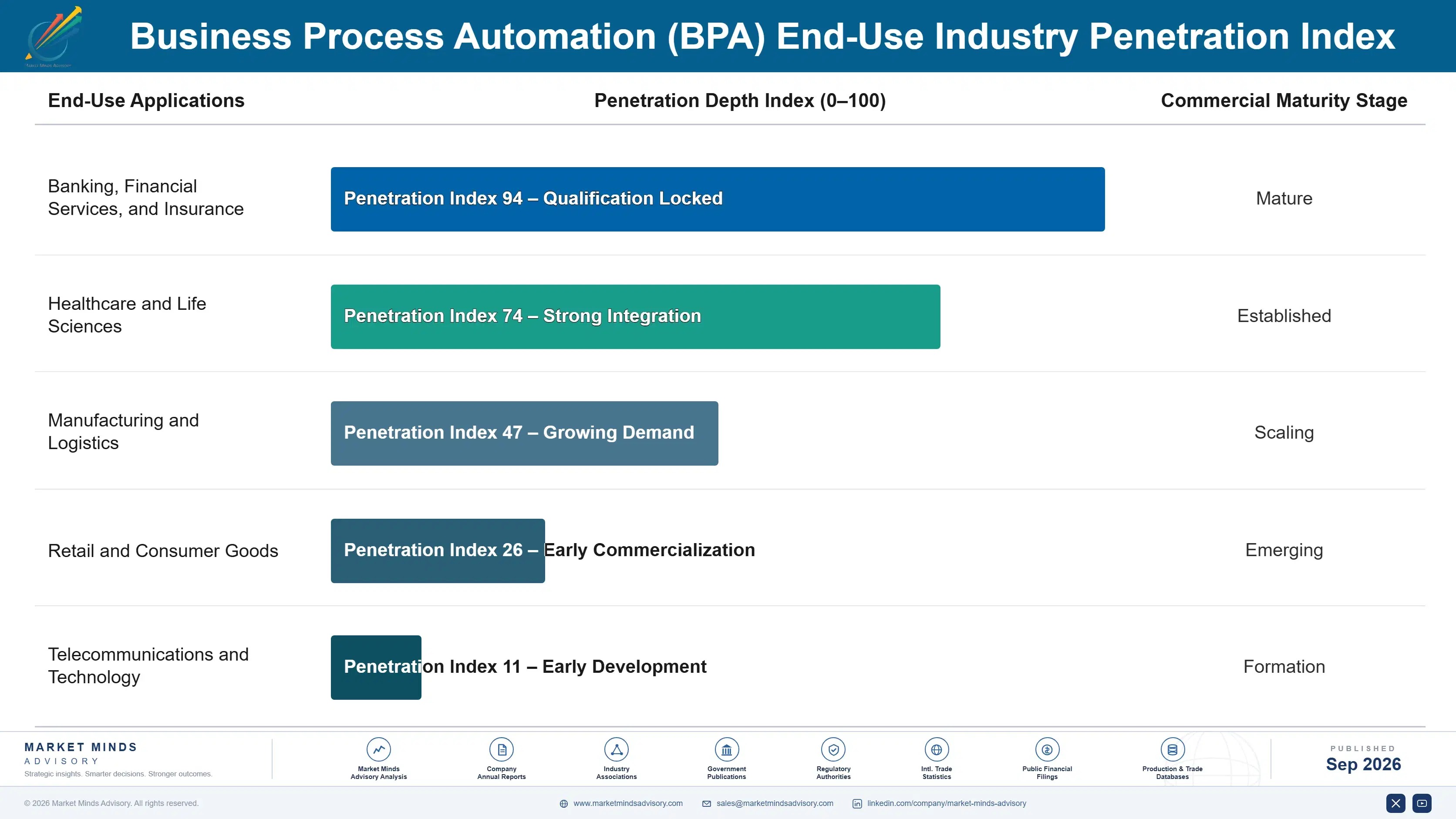Click the MARKET MINDS ADVISORY footer wordmark
This screenshot has width=1456, height=819.
tap(81, 753)
